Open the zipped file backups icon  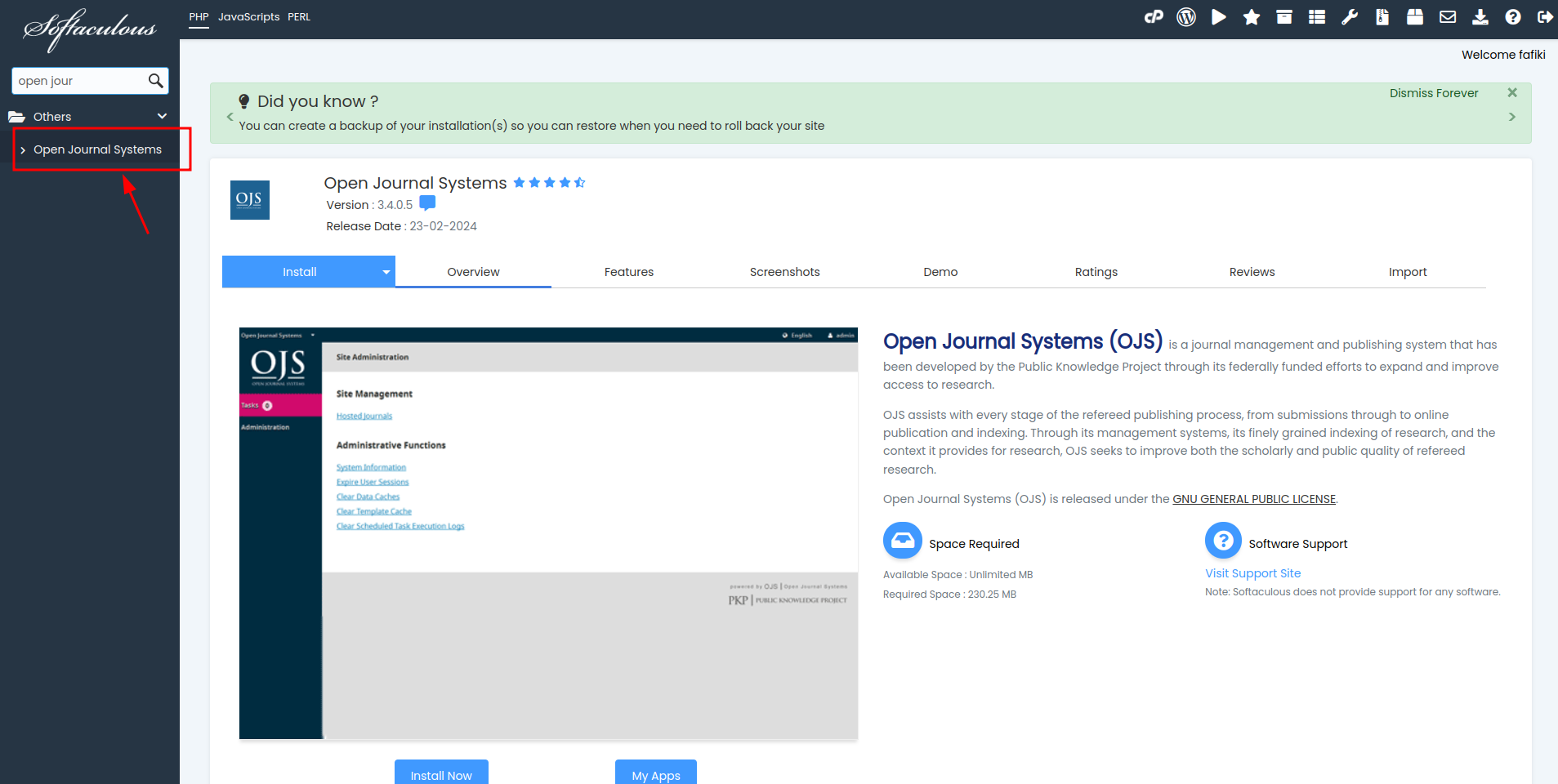pos(1382,16)
